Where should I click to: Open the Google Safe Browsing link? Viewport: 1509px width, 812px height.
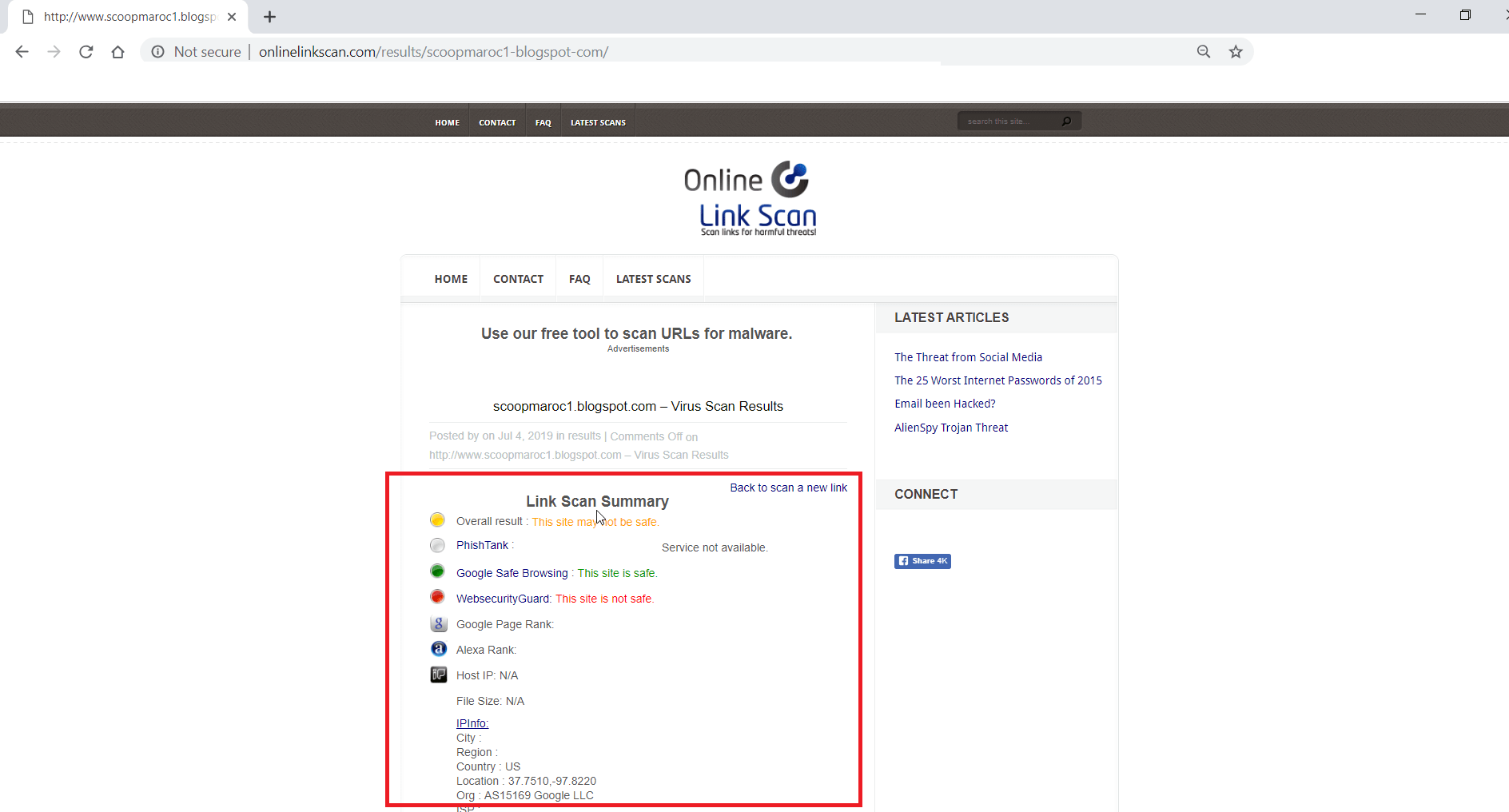pos(512,573)
